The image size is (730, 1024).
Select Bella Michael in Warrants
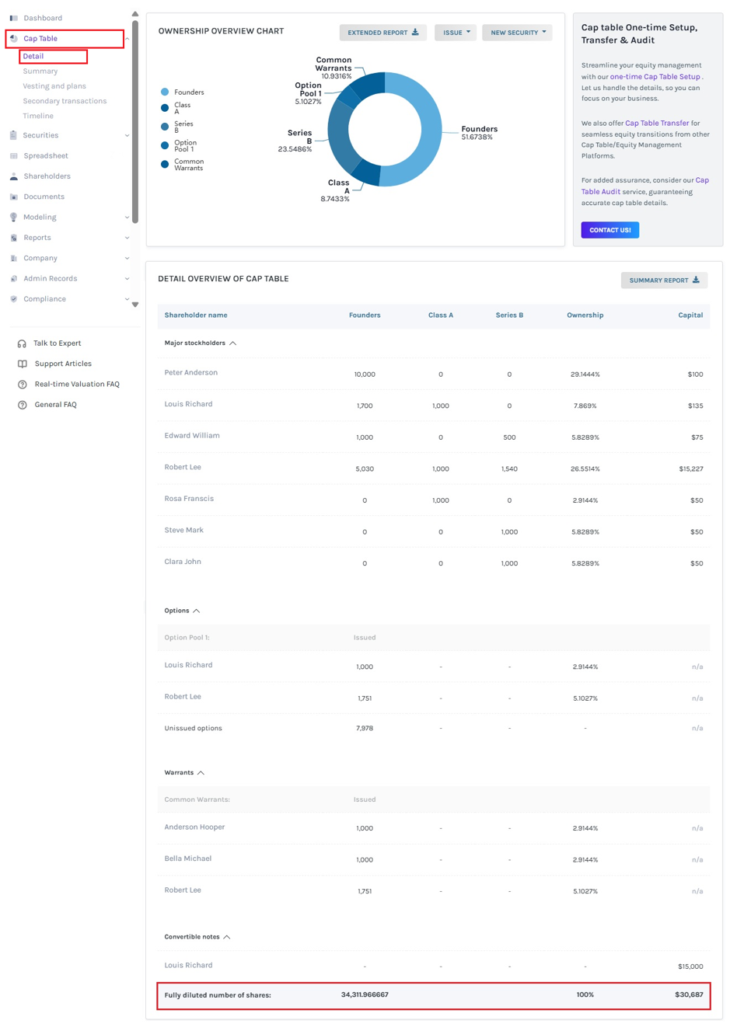pyautogui.click(x=188, y=859)
